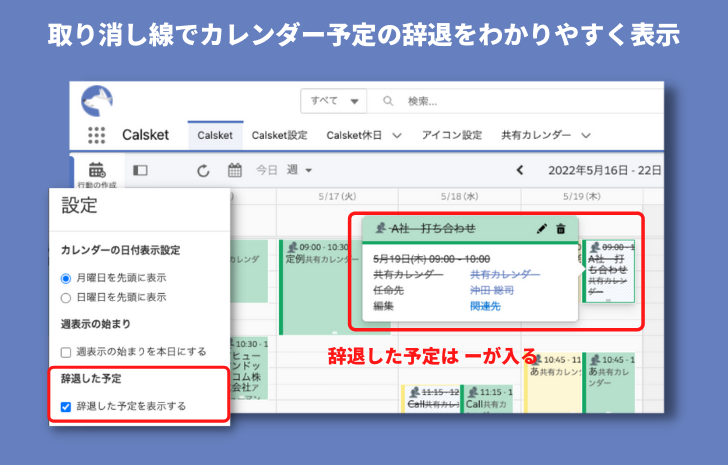Viewport: 728px width, 465px height.
Task: Open the すべて search scope dropdown
Action: (334, 101)
